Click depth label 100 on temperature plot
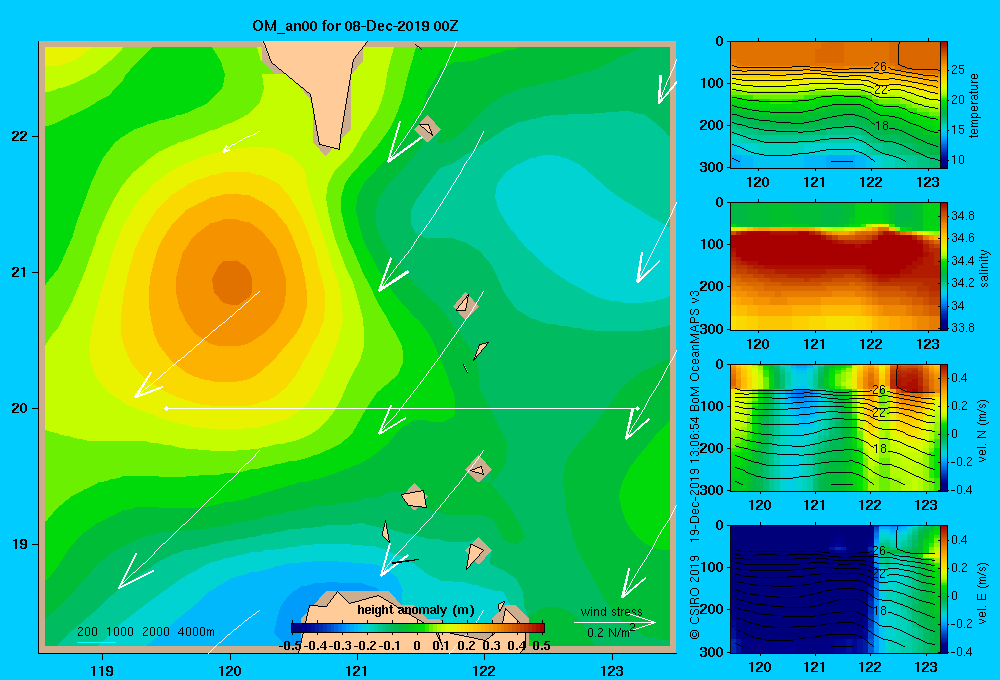This screenshot has height=680, width=1000. (712, 83)
